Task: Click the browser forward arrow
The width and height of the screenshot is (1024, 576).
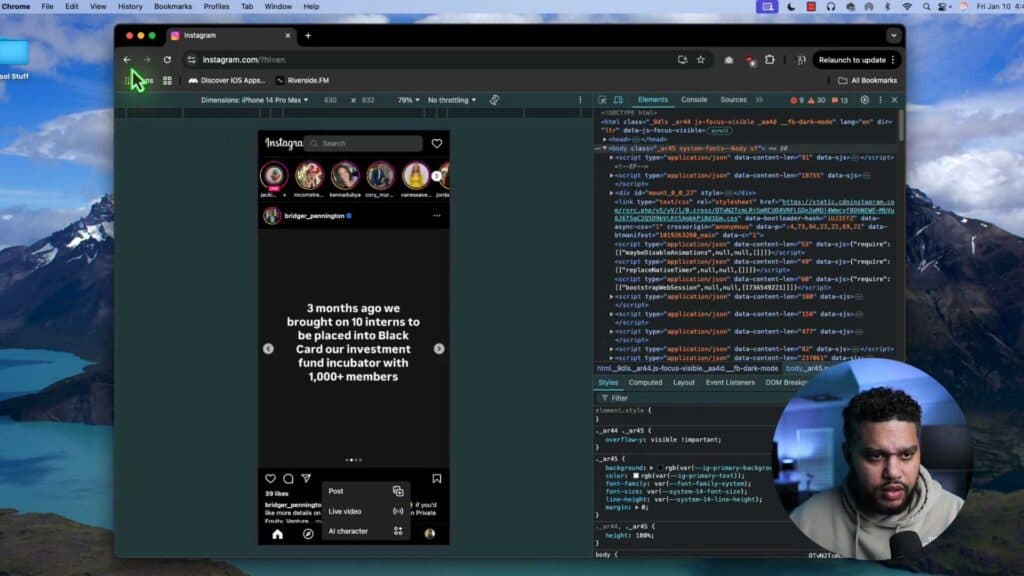Action: click(x=147, y=59)
